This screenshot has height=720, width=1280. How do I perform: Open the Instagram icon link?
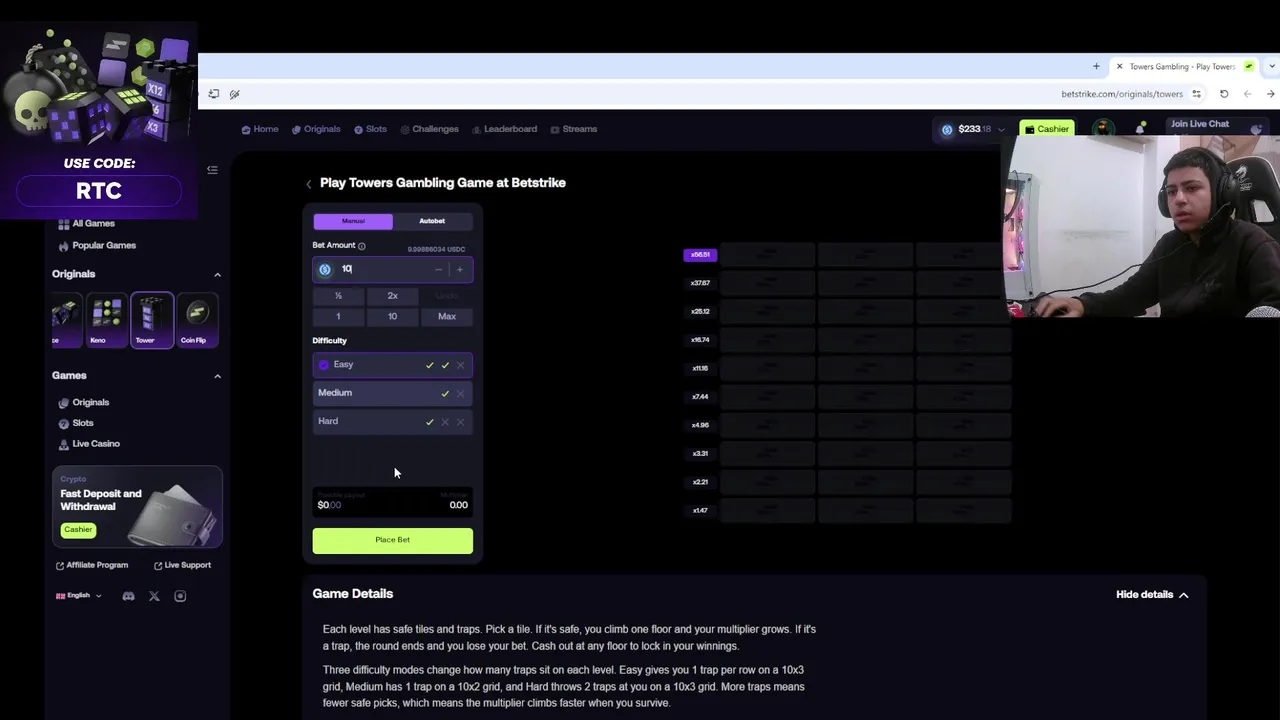(180, 596)
